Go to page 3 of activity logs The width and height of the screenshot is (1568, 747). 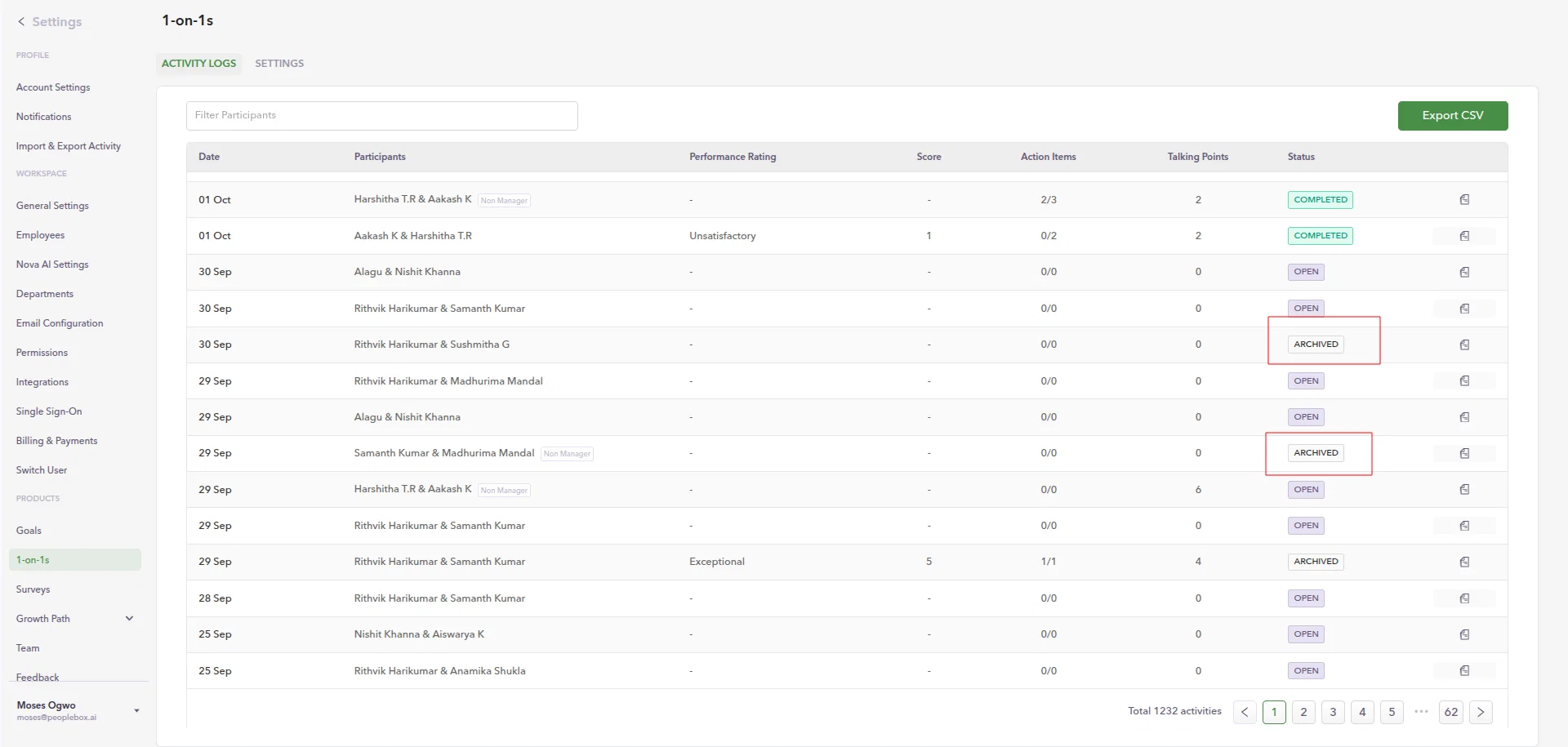click(x=1333, y=712)
